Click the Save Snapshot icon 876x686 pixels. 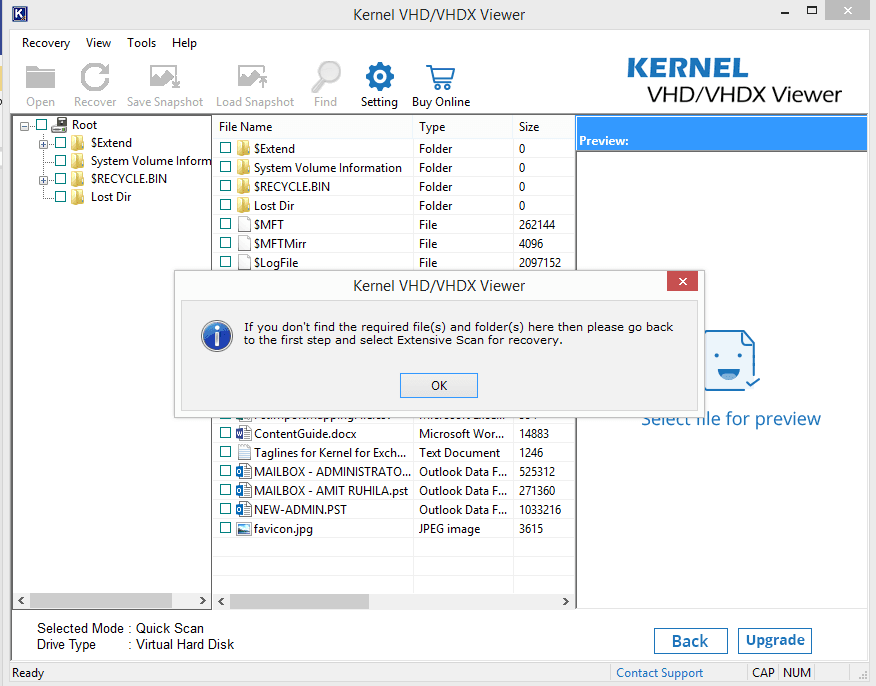[x=164, y=78]
